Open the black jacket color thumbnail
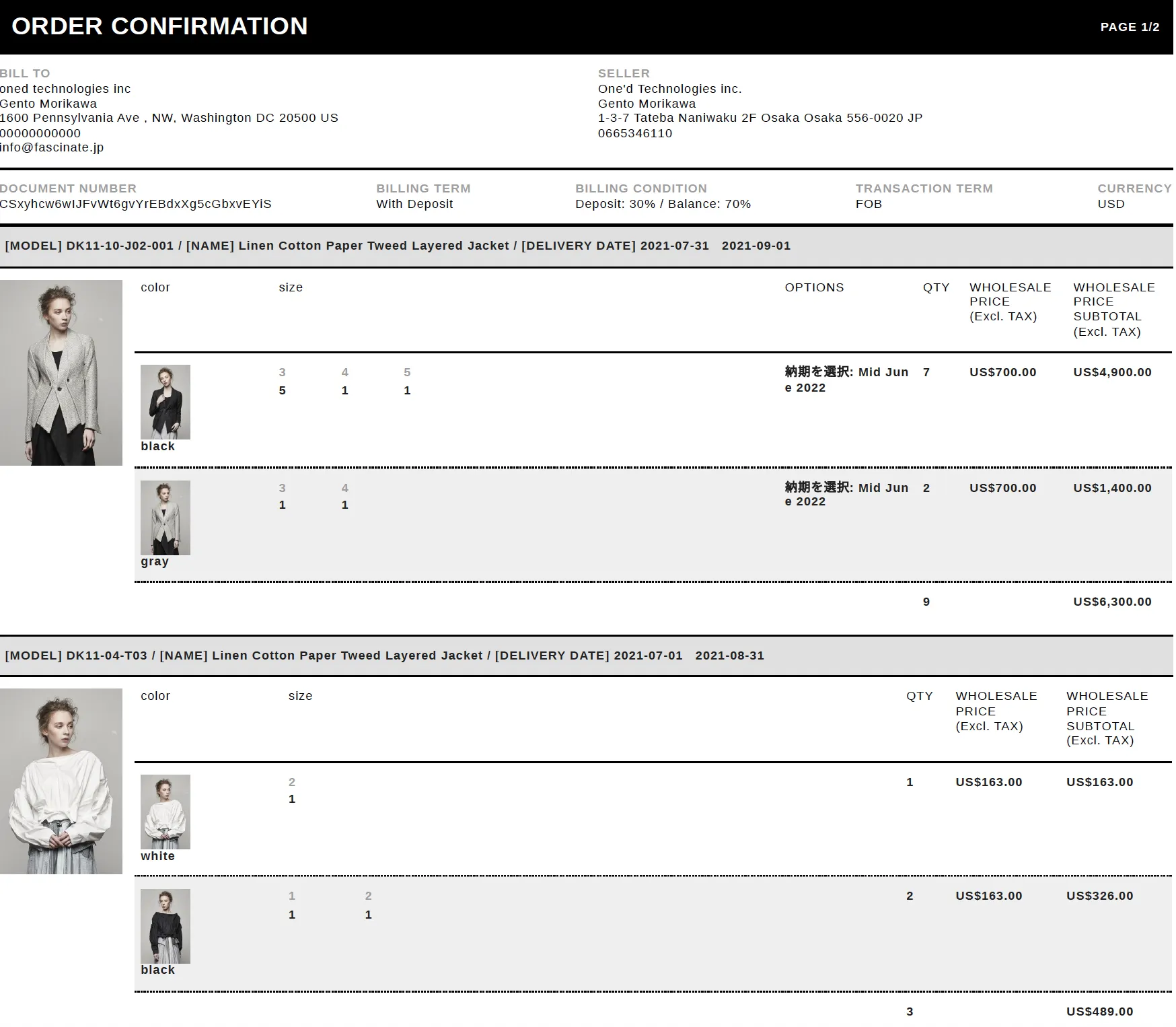The image size is (1176, 1027). click(x=166, y=402)
